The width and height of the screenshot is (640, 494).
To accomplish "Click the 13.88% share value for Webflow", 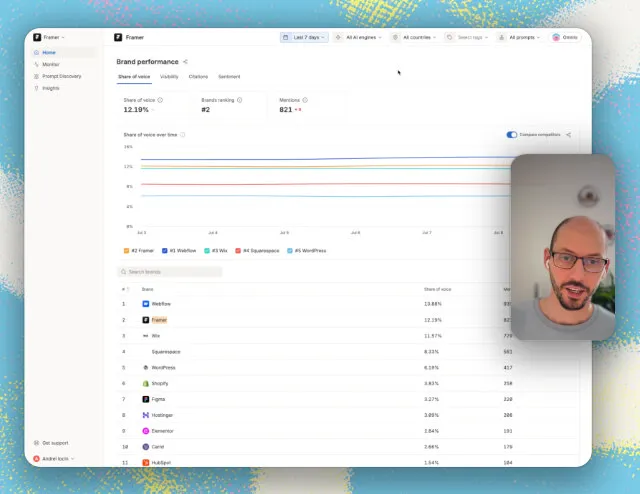I will pos(433,304).
